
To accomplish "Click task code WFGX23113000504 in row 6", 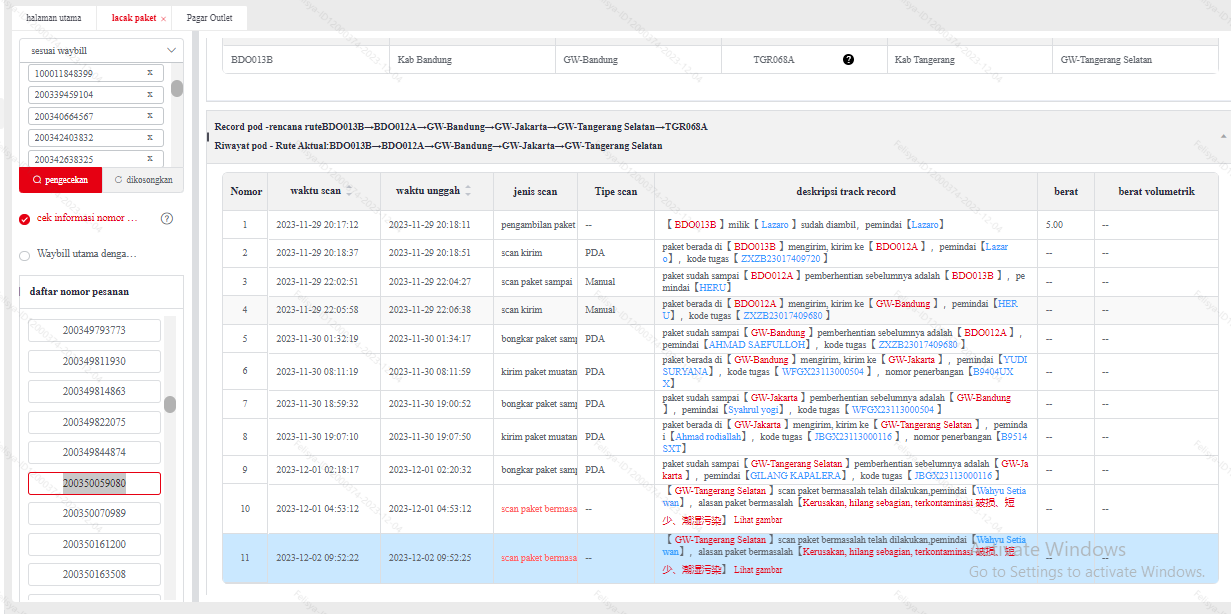I will coord(823,371).
